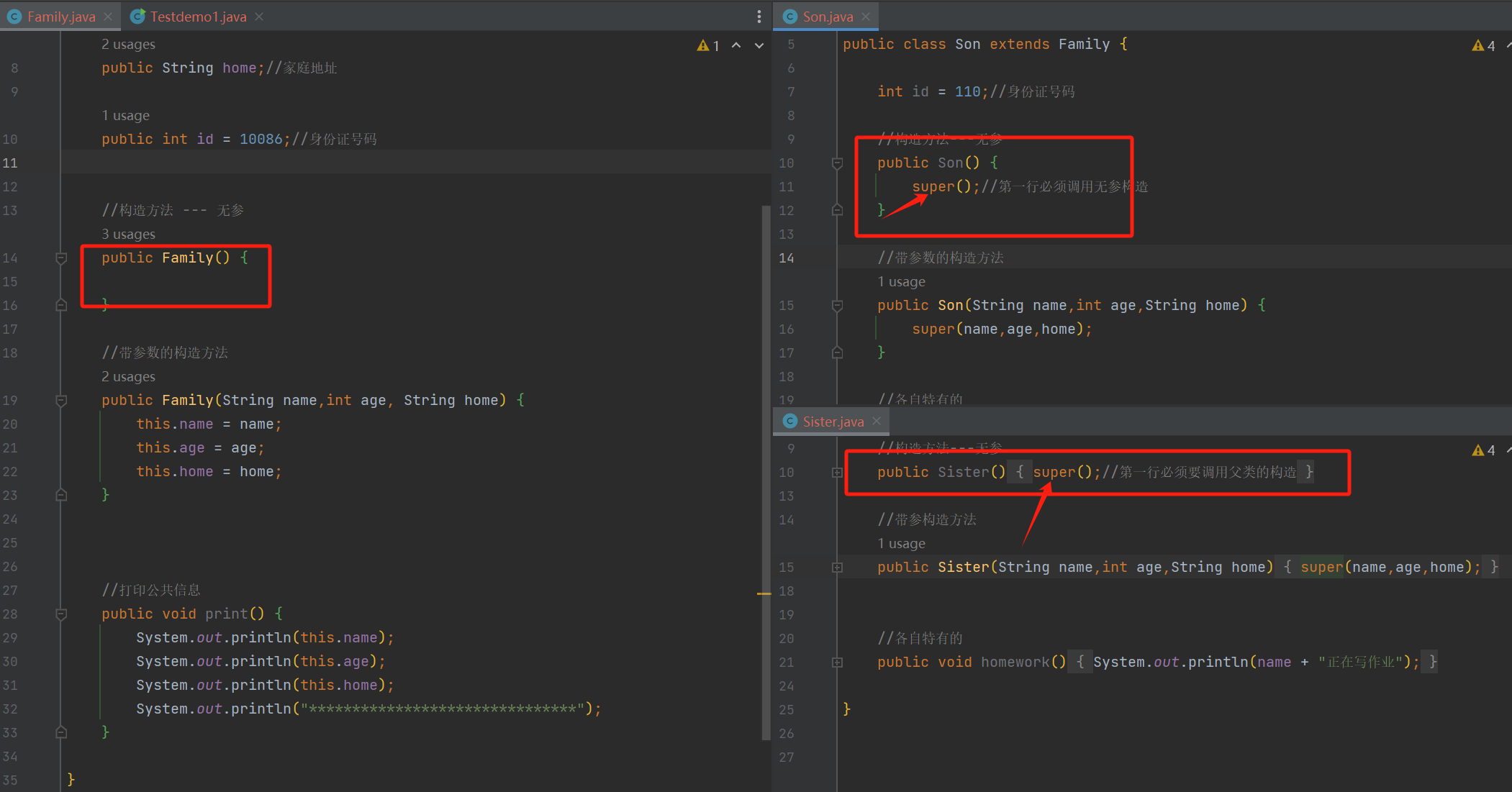Open the '3 usages' hint above Family()
The width and height of the screenshot is (1512, 792).
[x=128, y=235]
